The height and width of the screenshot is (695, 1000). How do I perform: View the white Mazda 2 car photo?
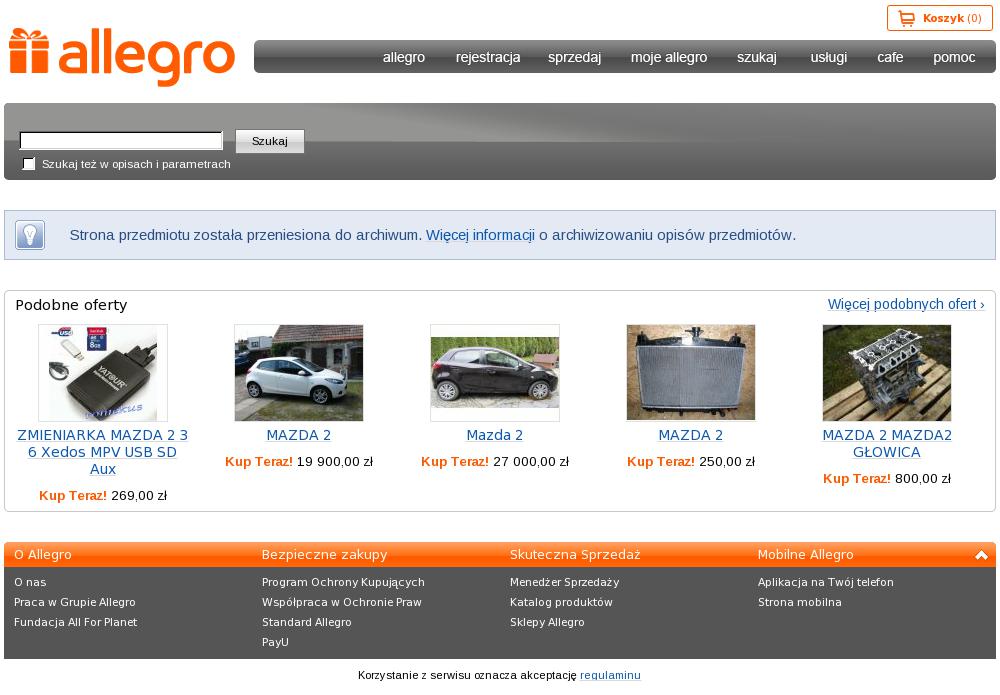(299, 373)
